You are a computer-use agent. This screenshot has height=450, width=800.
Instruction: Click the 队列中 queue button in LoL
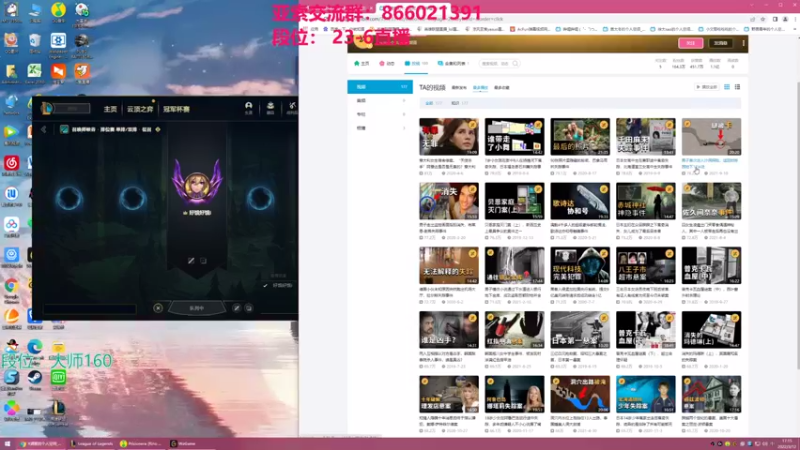[x=196, y=308]
